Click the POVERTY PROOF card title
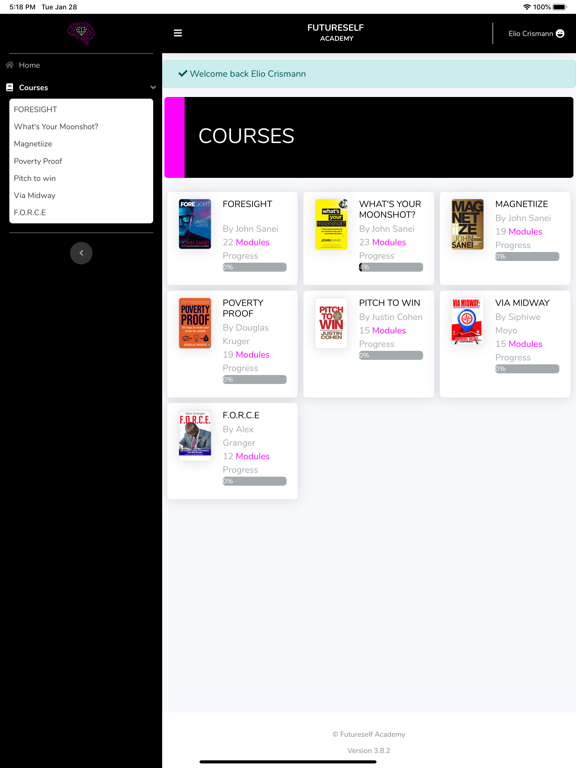The image size is (576, 768). (243, 308)
